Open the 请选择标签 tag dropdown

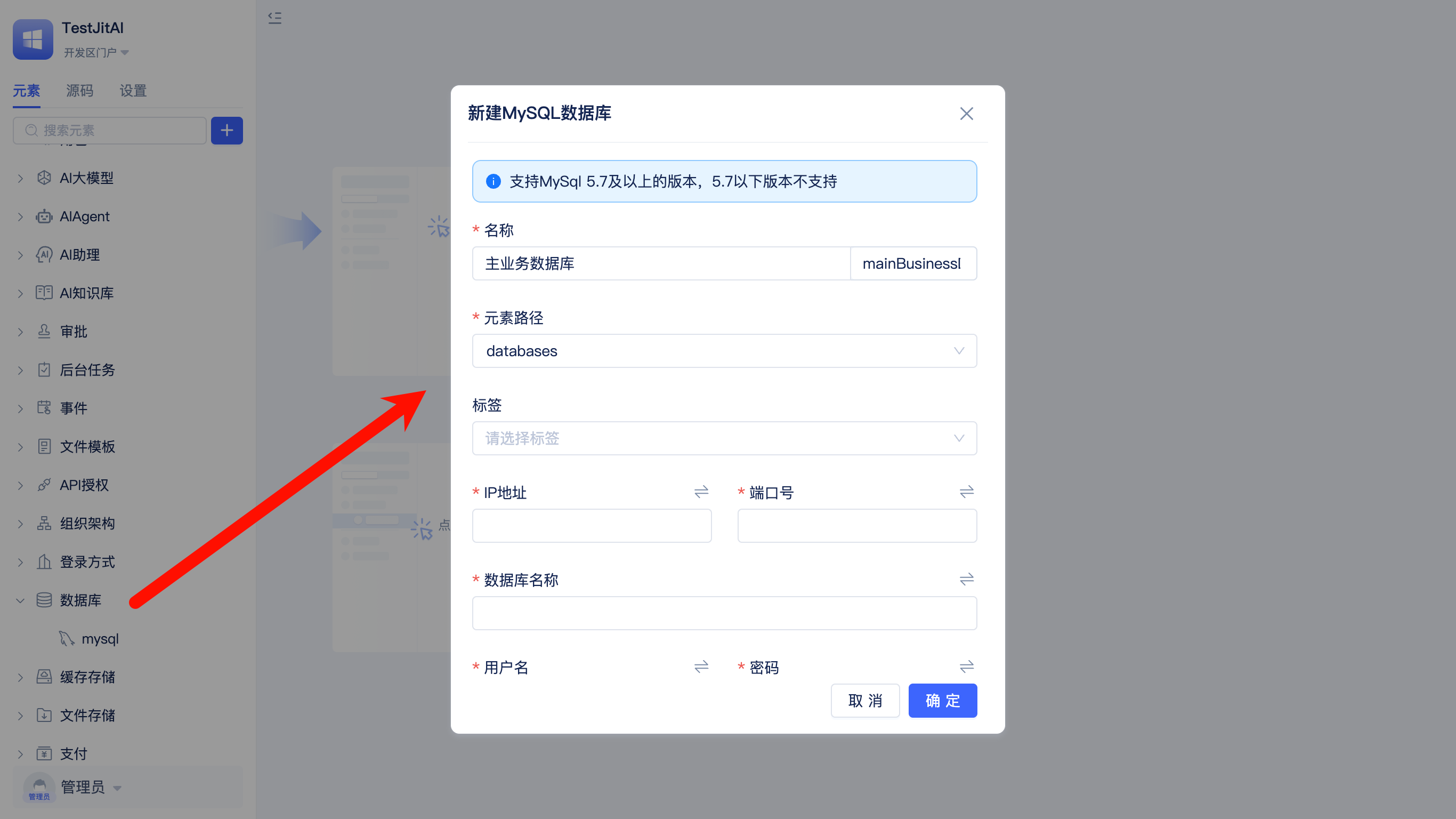click(x=724, y=438)
